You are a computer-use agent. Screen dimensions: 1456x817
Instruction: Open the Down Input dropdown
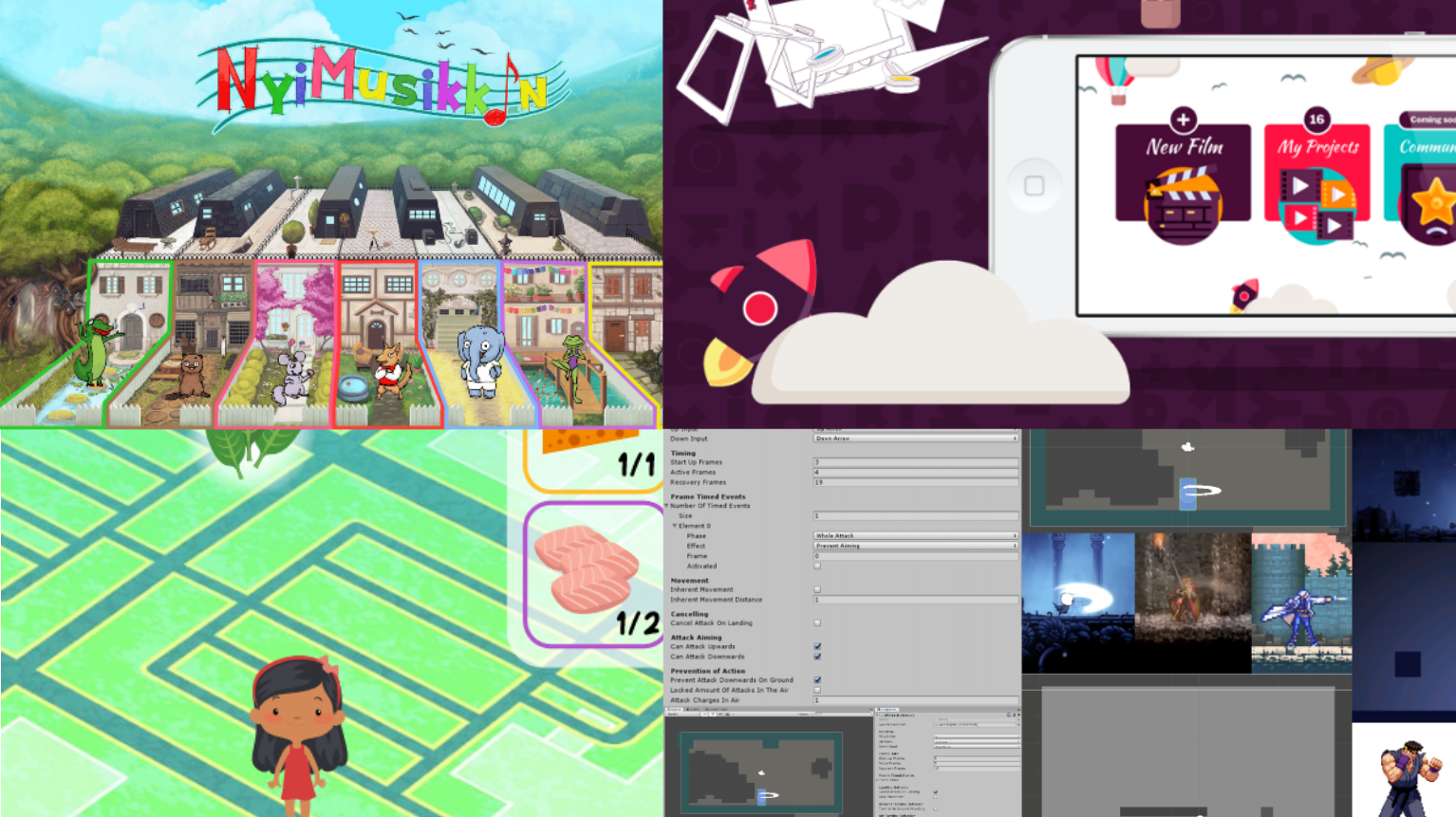point(916,438)
